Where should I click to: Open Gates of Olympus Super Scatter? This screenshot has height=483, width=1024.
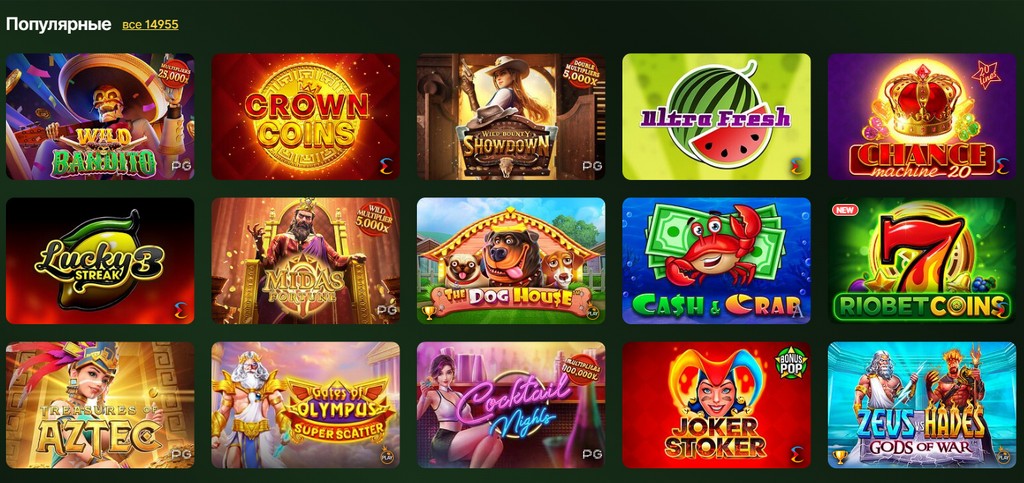click(x=306, y=405)
